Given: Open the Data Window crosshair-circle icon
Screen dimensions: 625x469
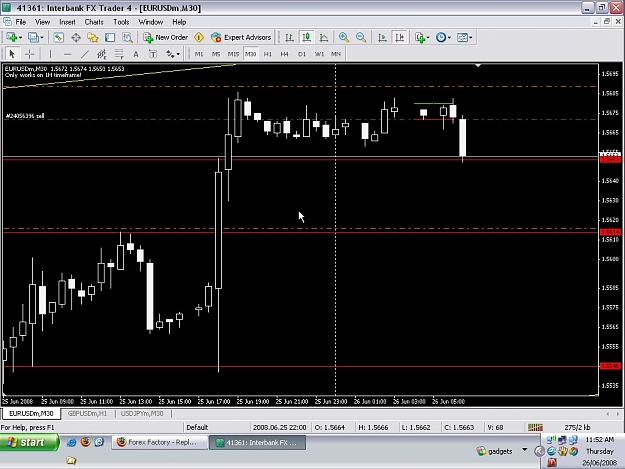Looking at the screenshot, I should (x=76, y=37).
